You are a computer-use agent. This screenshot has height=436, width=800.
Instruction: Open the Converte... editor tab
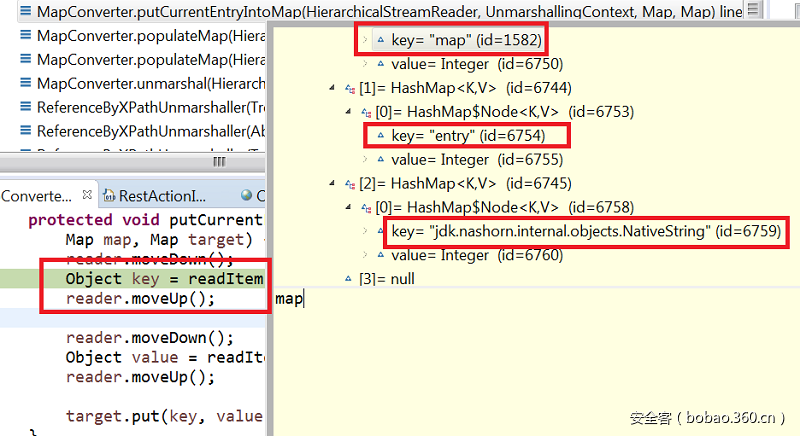[36, 196]
